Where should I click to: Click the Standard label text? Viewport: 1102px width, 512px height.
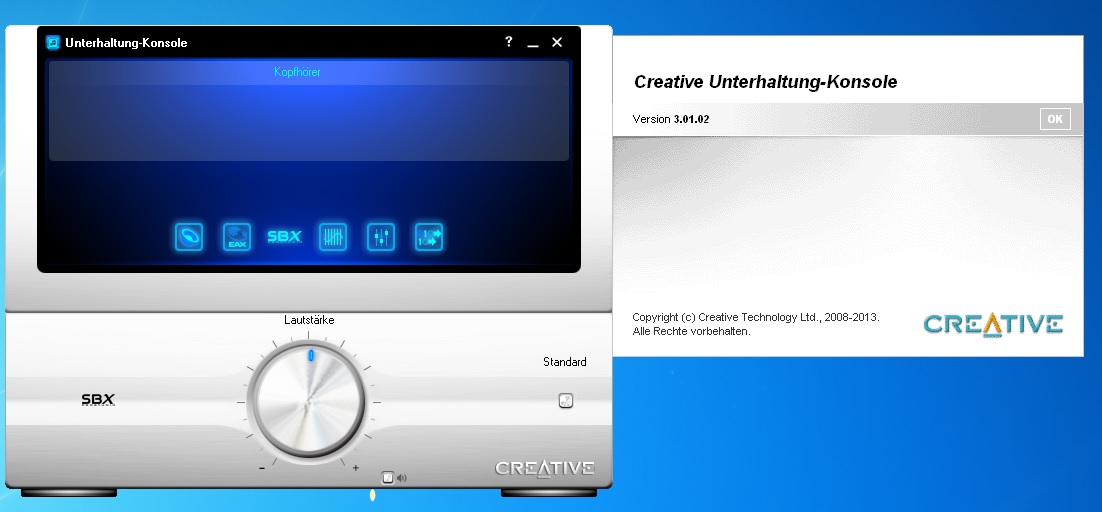pos(564,362)
